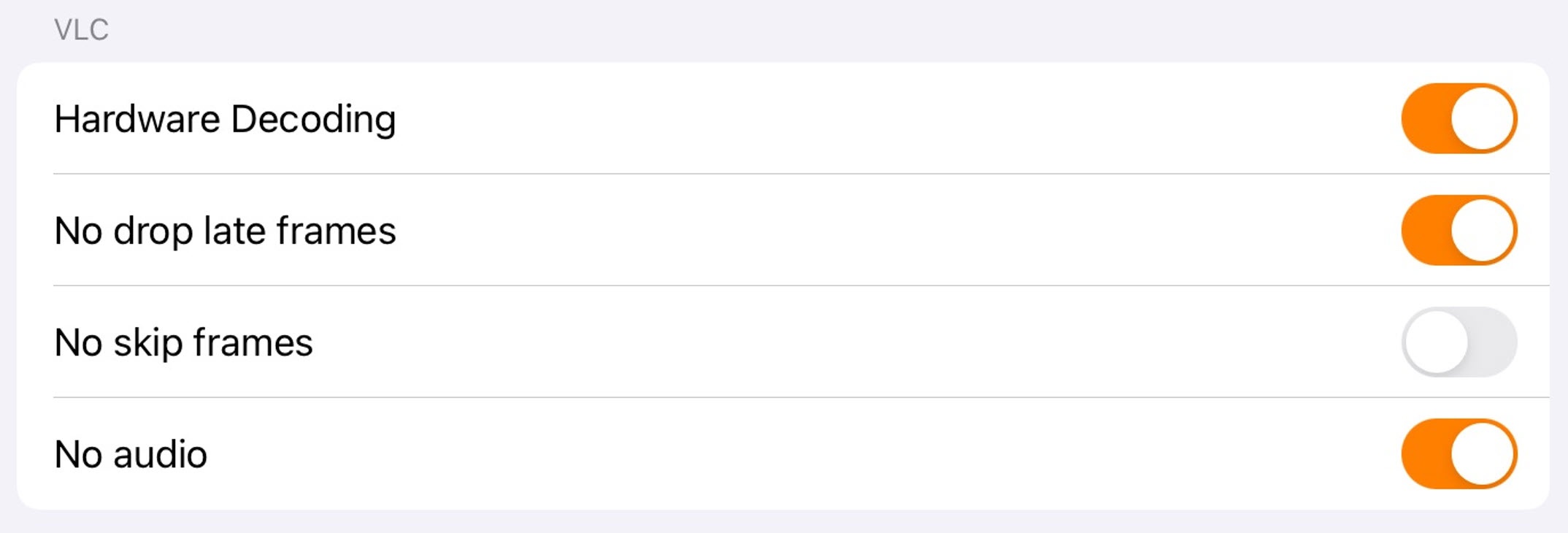Viewport: 1568px width, 533px height.
Task: Switch off the No audio toggle
Action: [1459, 453]
